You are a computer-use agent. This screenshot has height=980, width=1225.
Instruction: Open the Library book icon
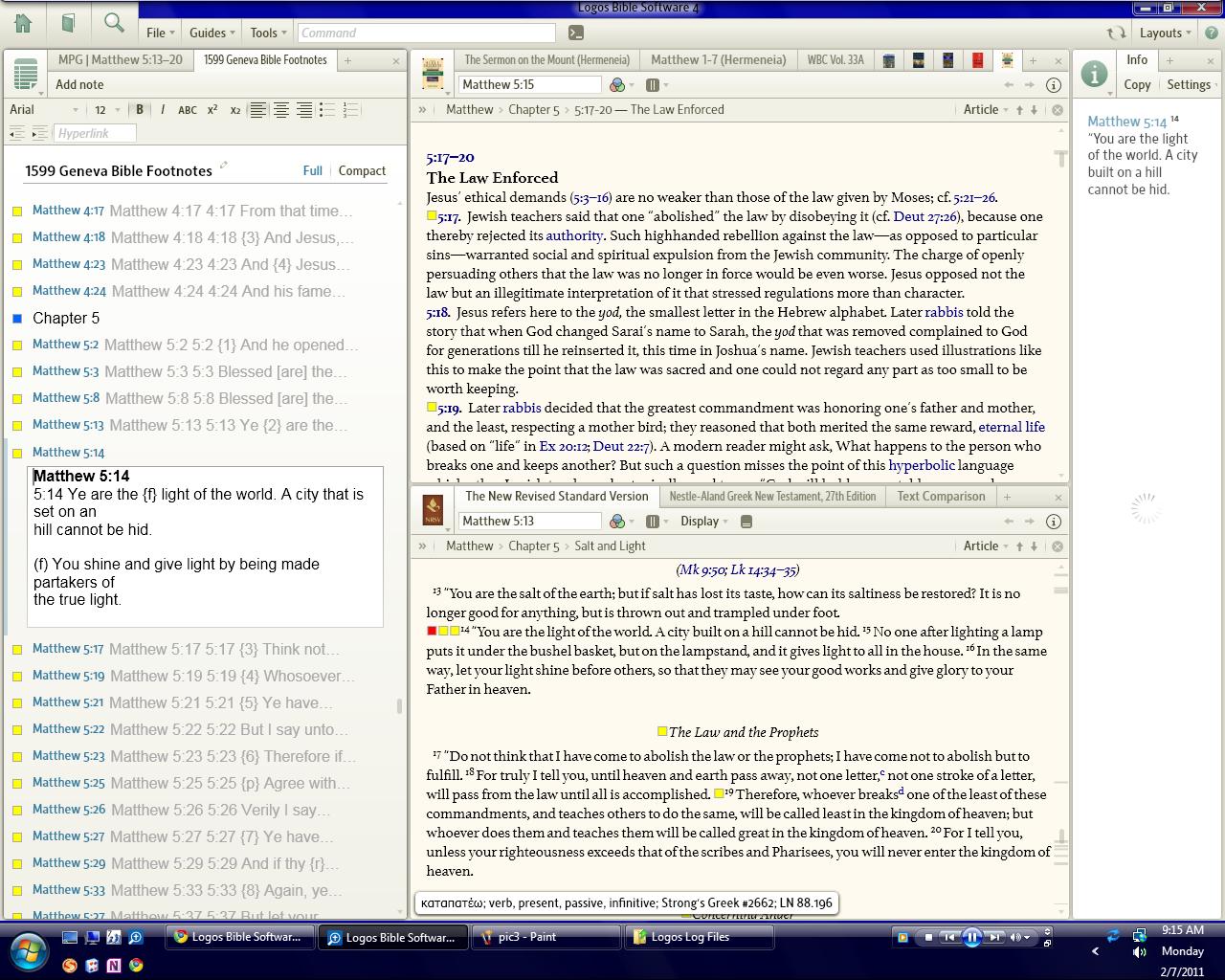[68, 23]
